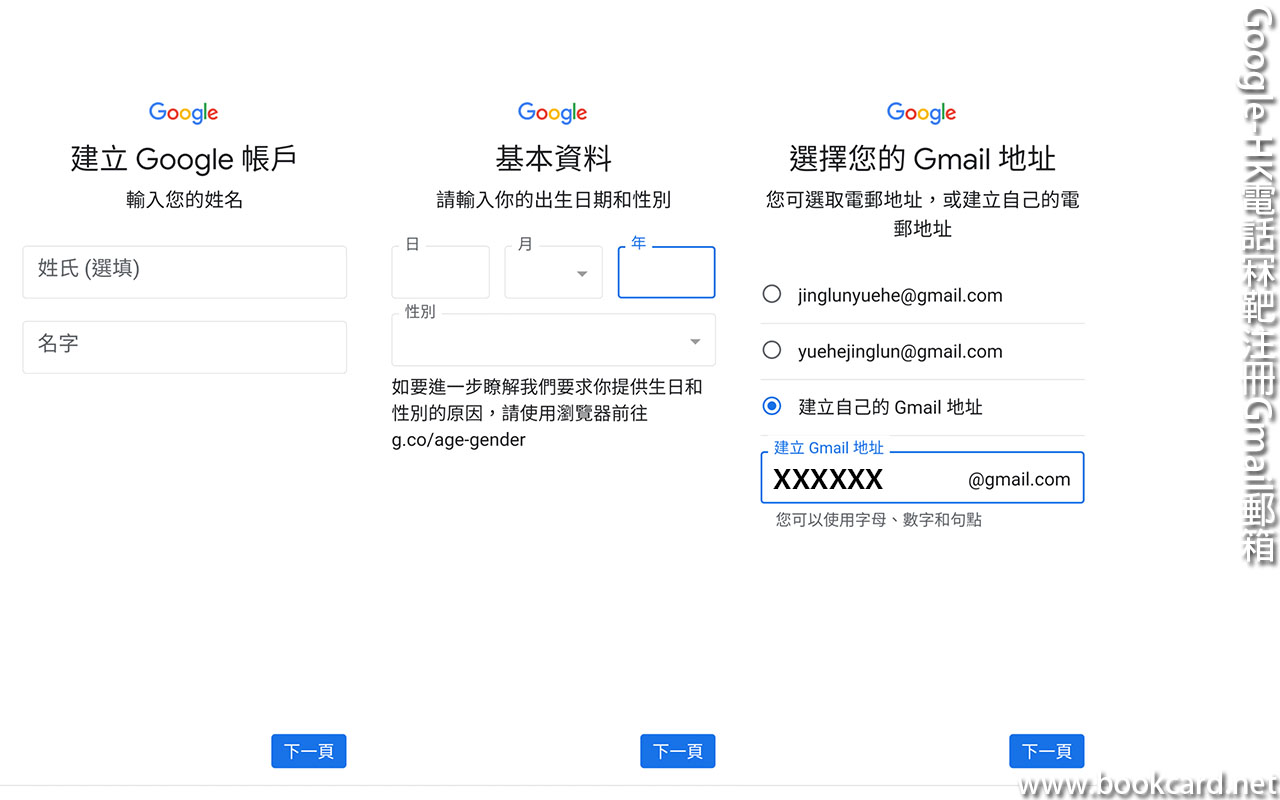Click the Google logo above 基本資料 heading

(x=553, y=113)
